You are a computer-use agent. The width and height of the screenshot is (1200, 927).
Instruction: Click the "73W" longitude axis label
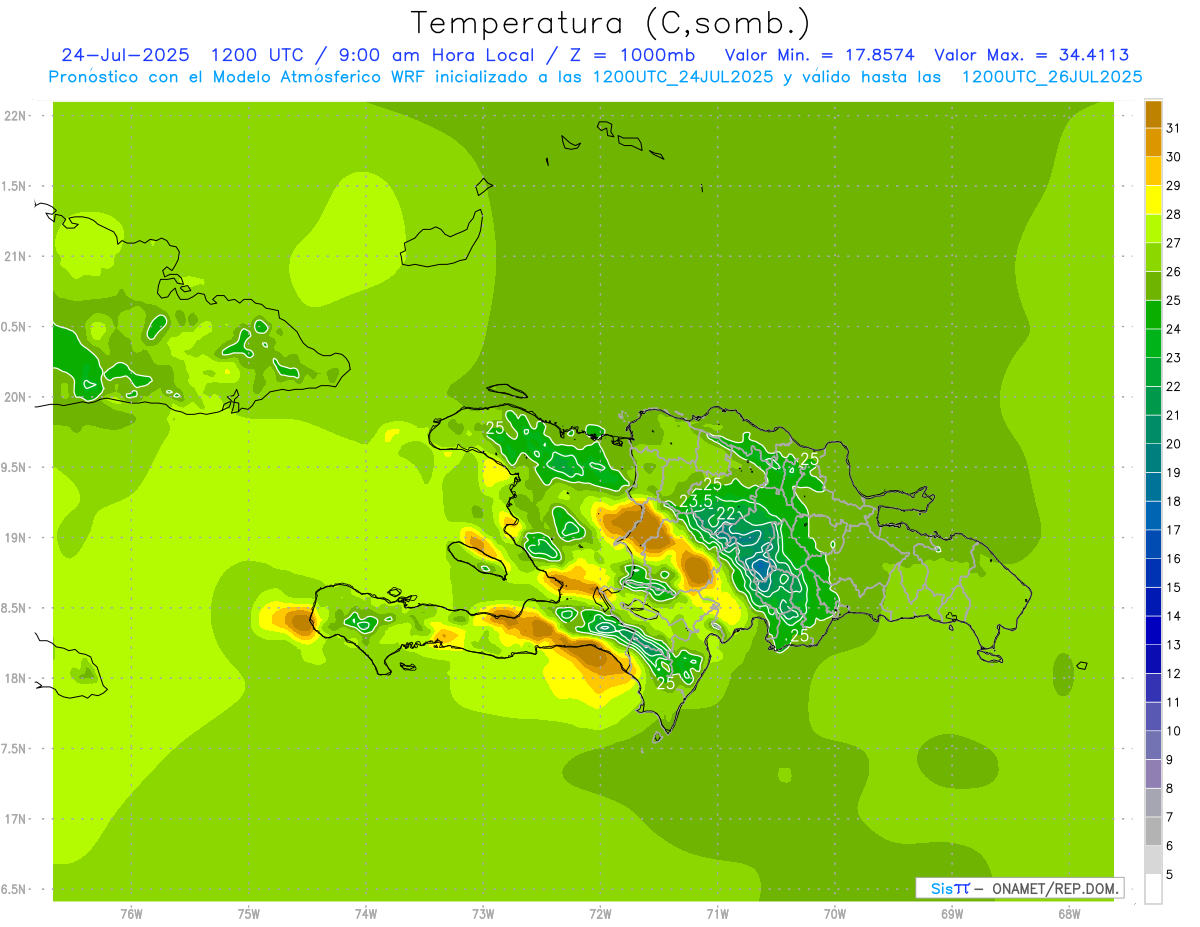coord(483,913)
